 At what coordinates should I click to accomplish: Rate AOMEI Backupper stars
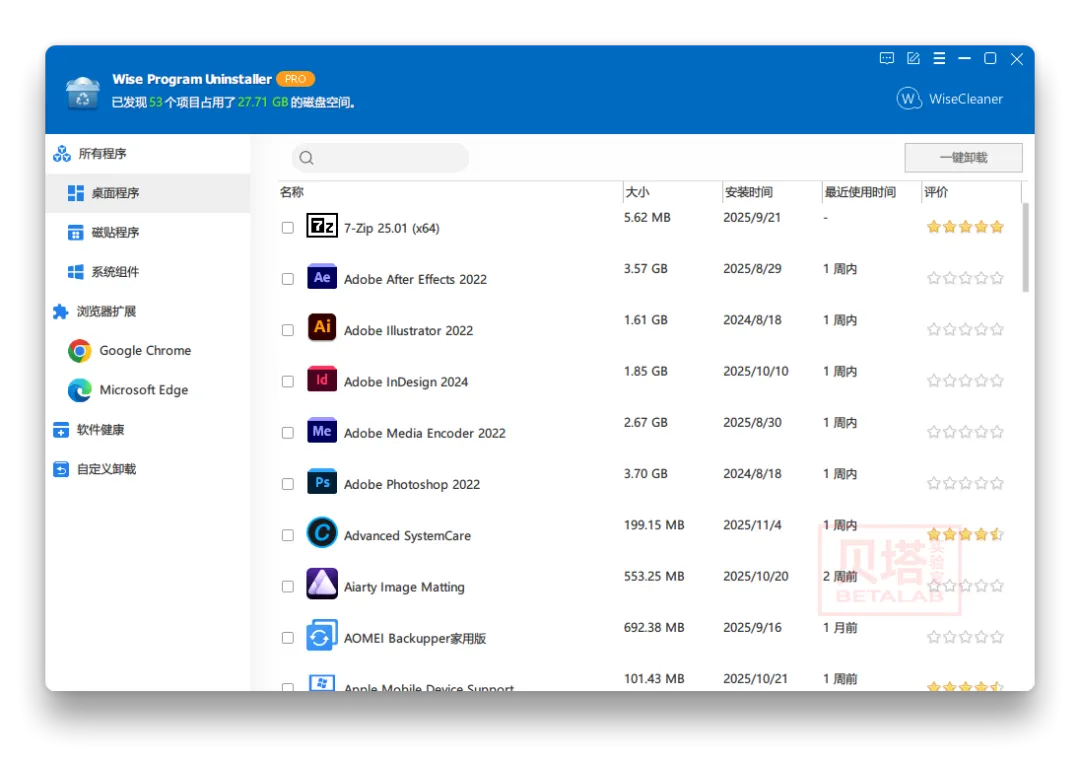coord(965,637)
